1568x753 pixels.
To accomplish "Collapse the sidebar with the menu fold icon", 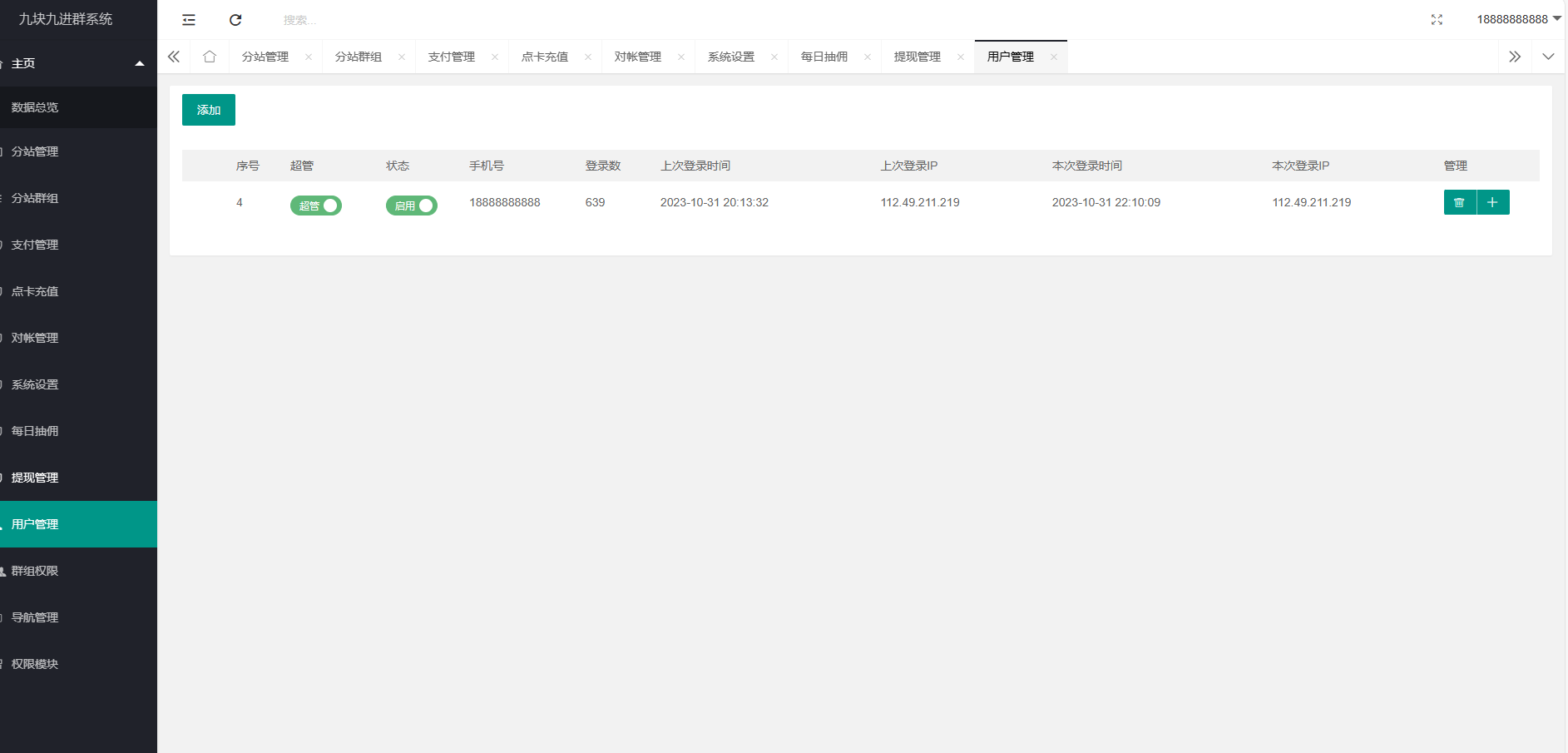I will pos(189,20).
